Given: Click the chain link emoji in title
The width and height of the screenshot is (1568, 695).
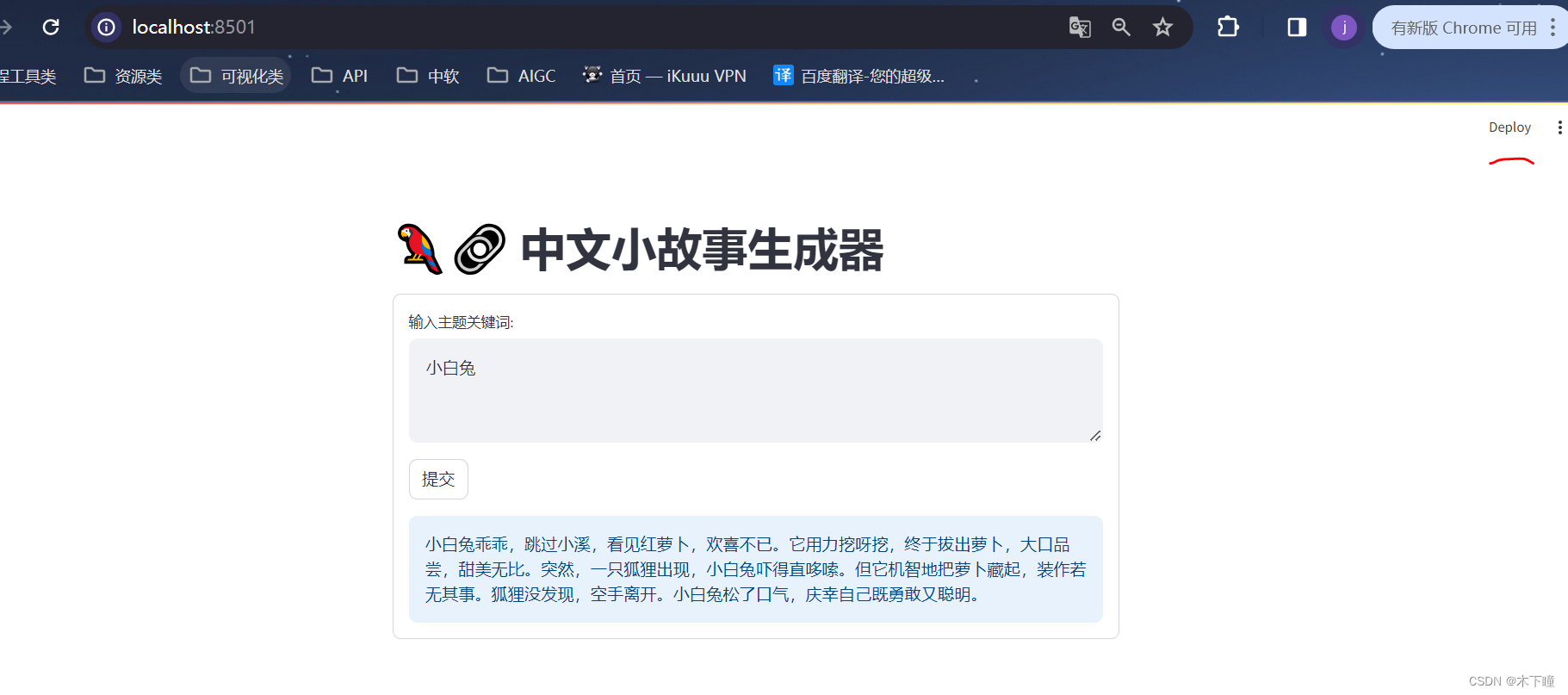Looking at the screenshot, I should click(x=480, y=250).
